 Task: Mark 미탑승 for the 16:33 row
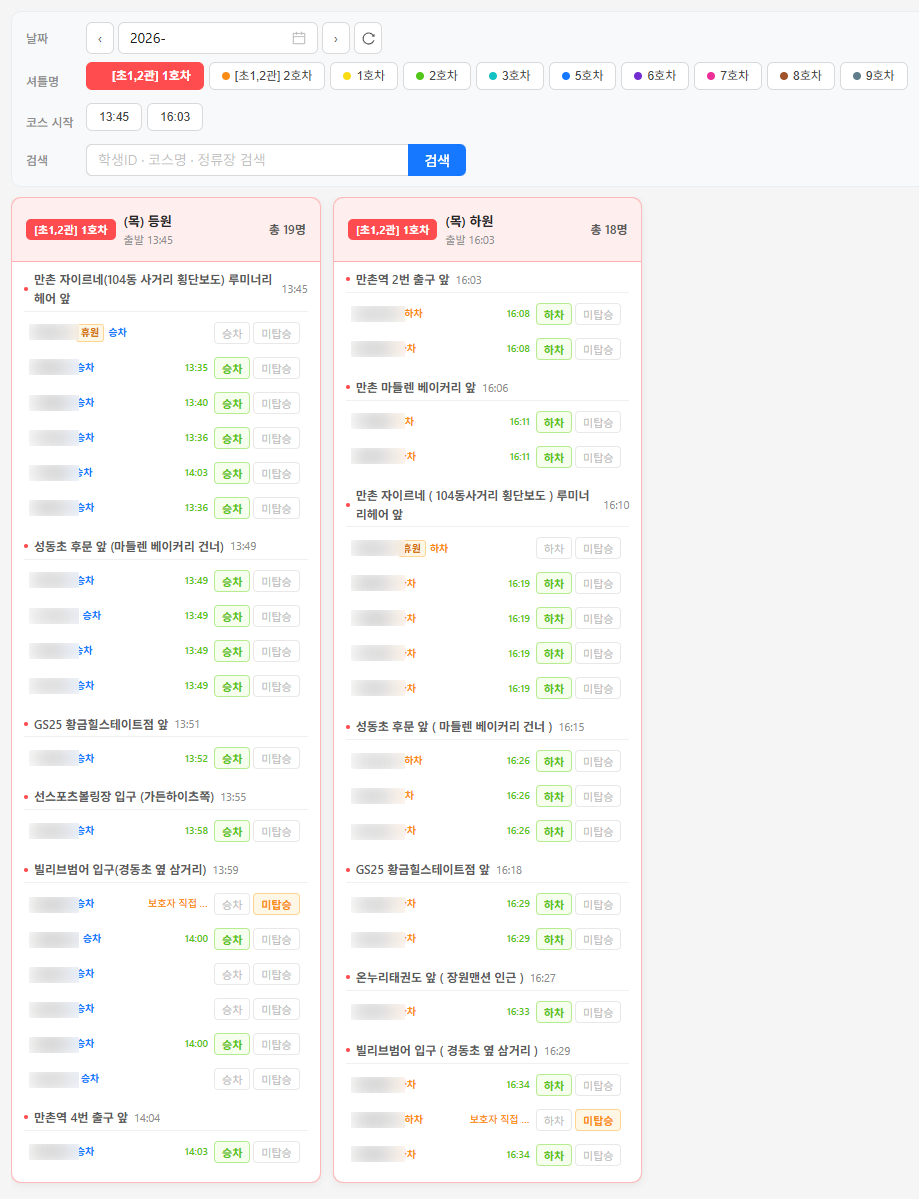598,1012
